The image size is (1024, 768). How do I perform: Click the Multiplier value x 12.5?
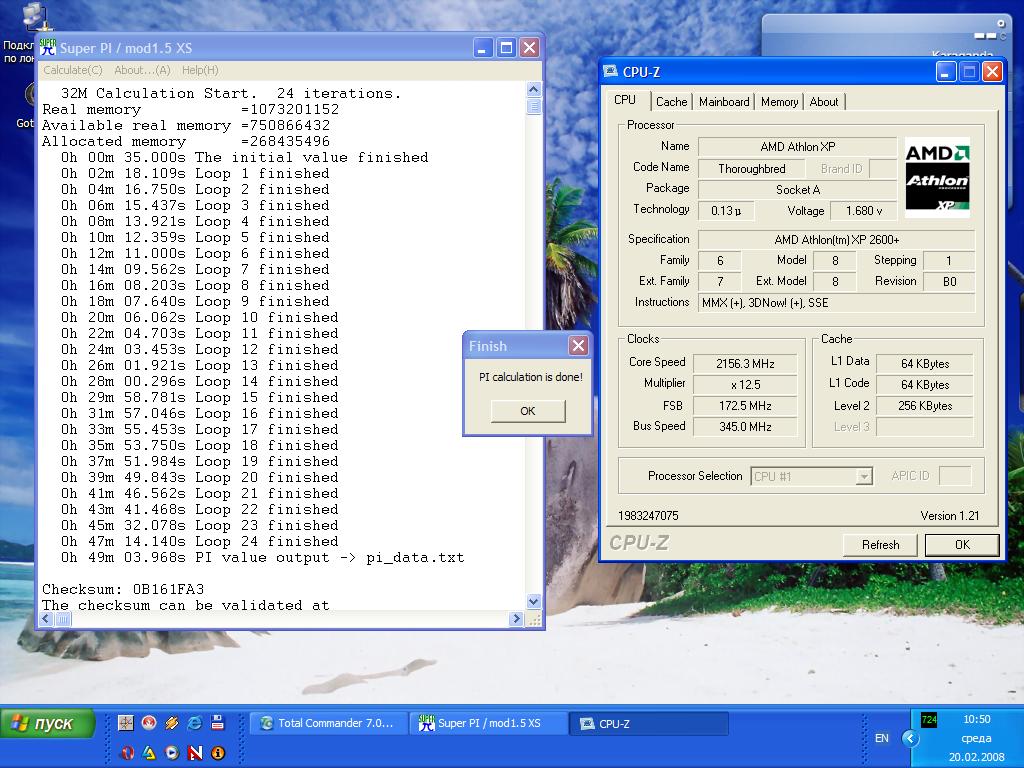coord(745,385)
